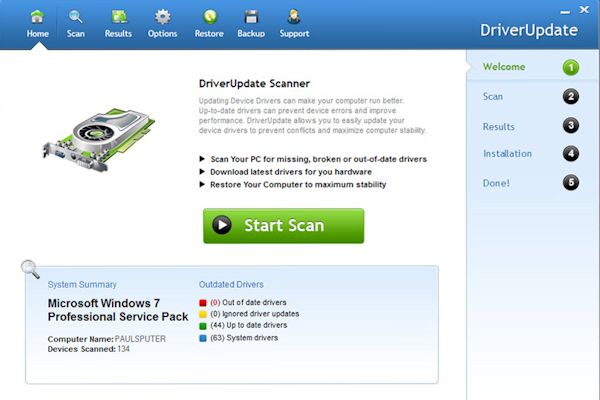Click the "Scan Your PC for missing" bullet
Viewport: 600px width, 400px height.
click(x=318, y=159)
